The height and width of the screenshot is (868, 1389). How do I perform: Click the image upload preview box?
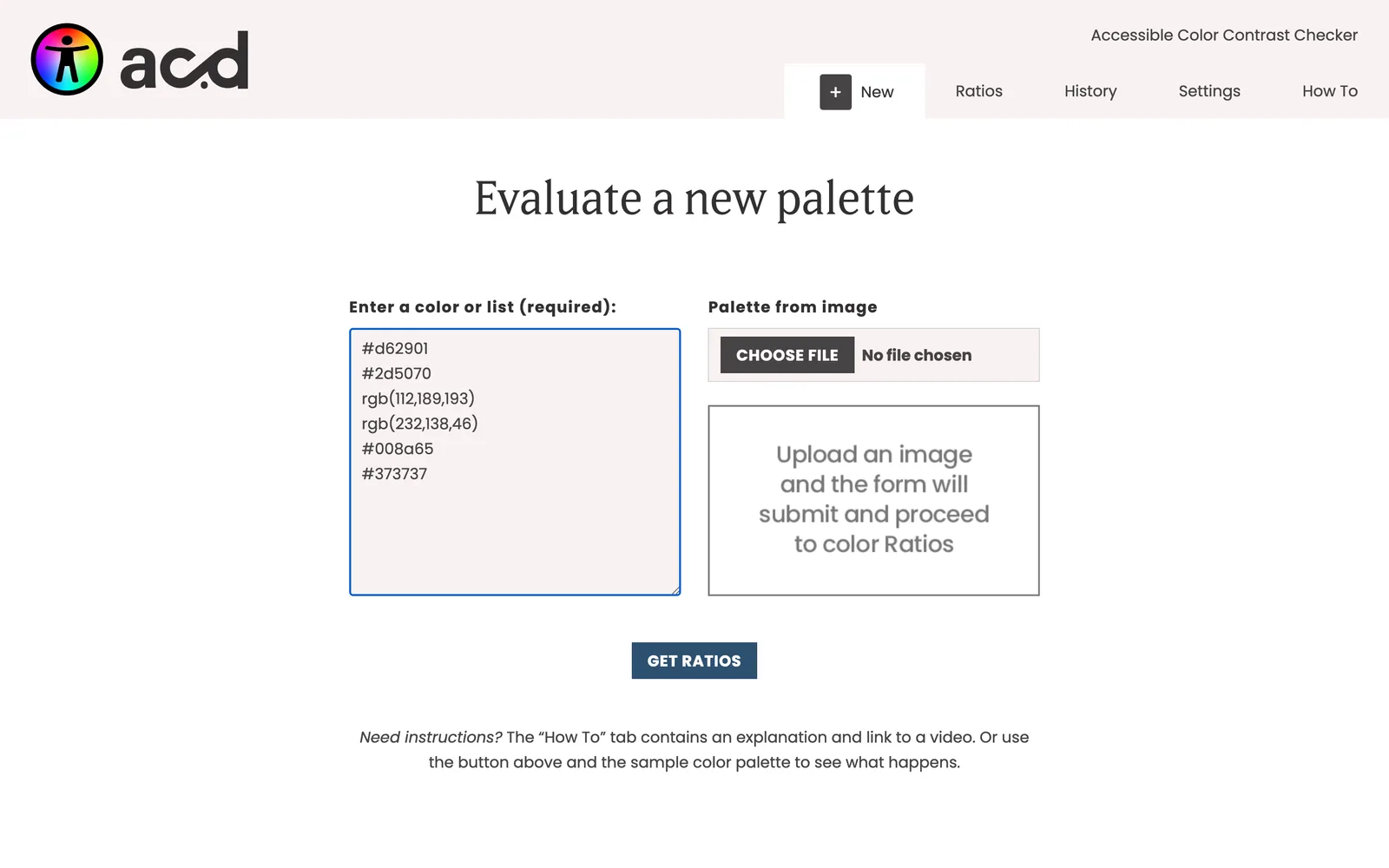click(873, 500)
